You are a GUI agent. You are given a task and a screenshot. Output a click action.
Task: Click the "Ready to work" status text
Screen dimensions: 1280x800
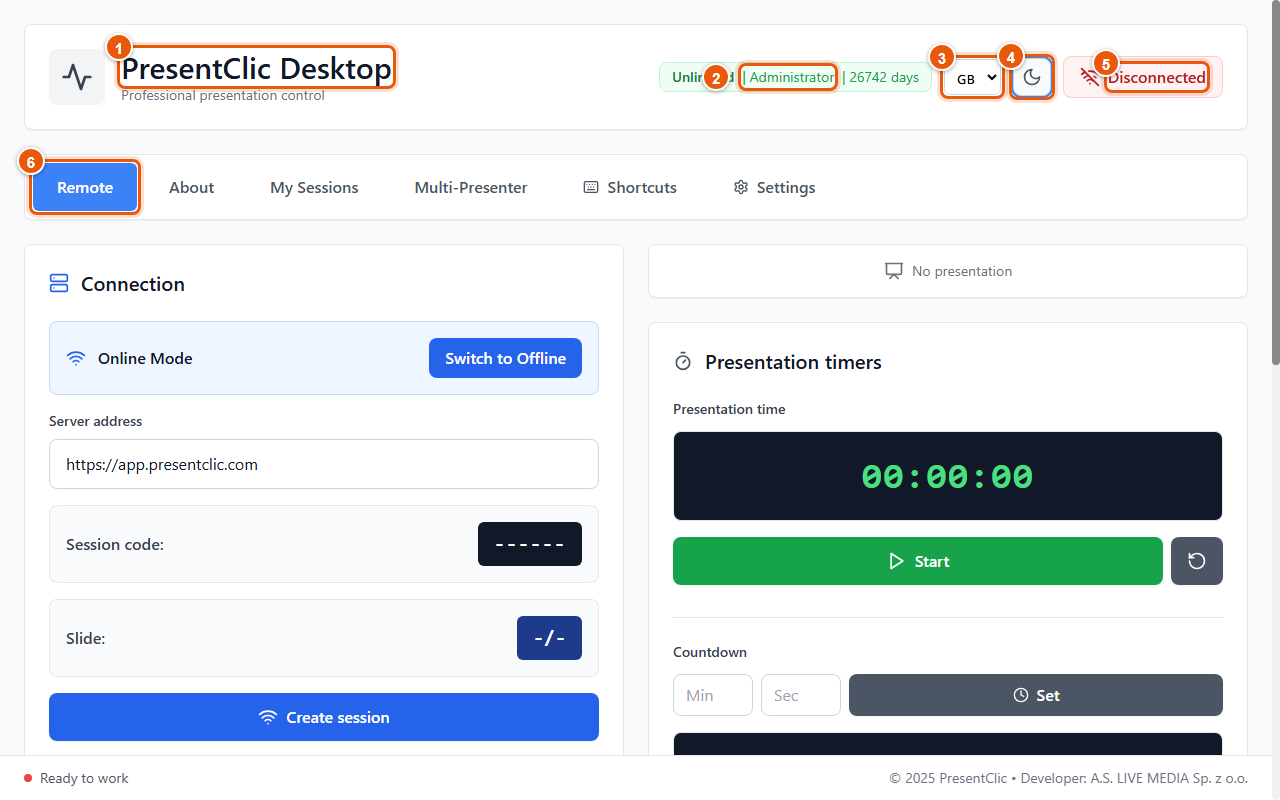point(84,778)
